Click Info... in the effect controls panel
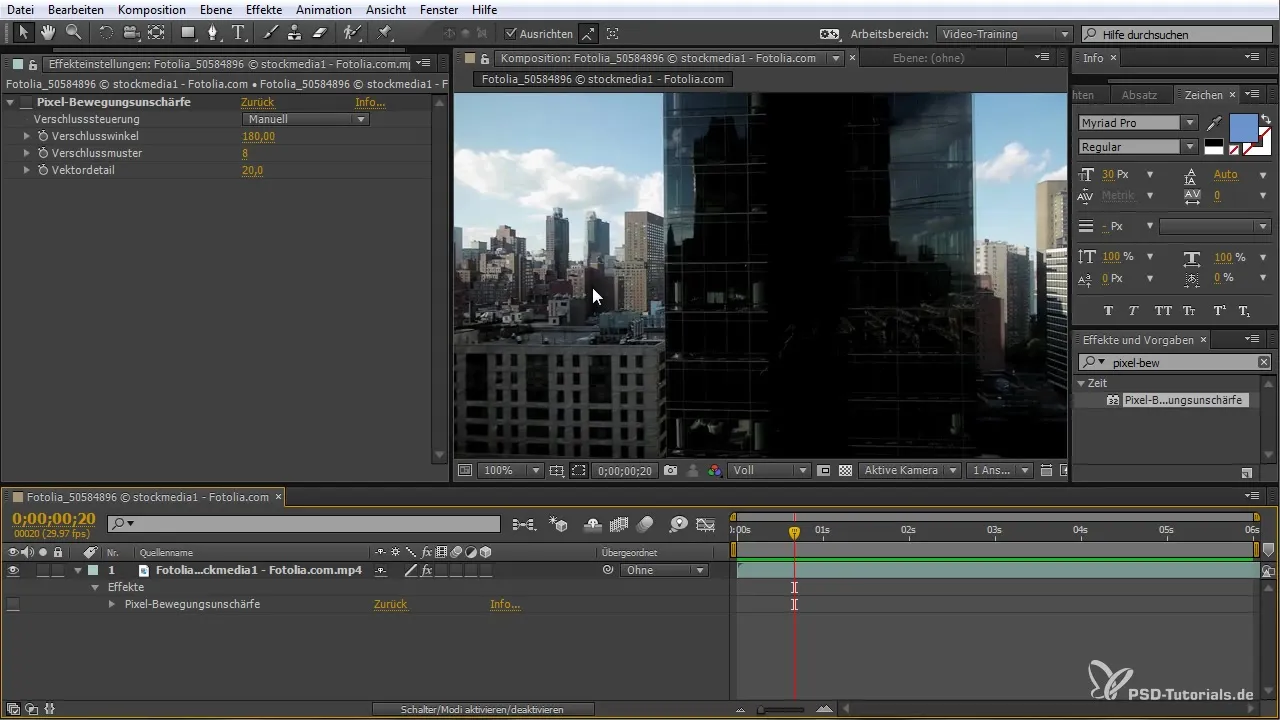 370,102
